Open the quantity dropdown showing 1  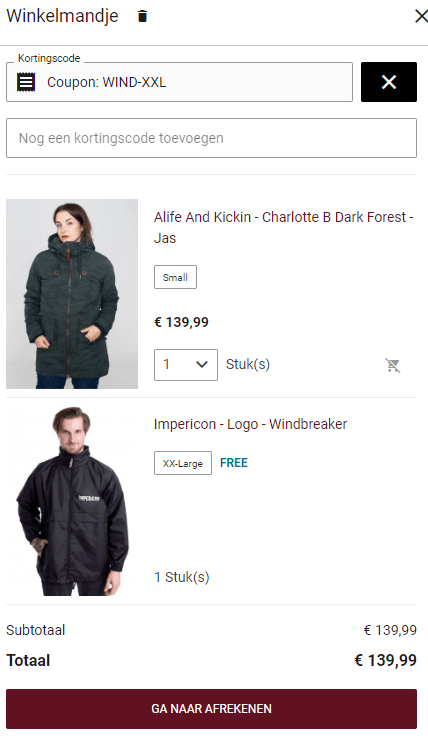[186, 365]
